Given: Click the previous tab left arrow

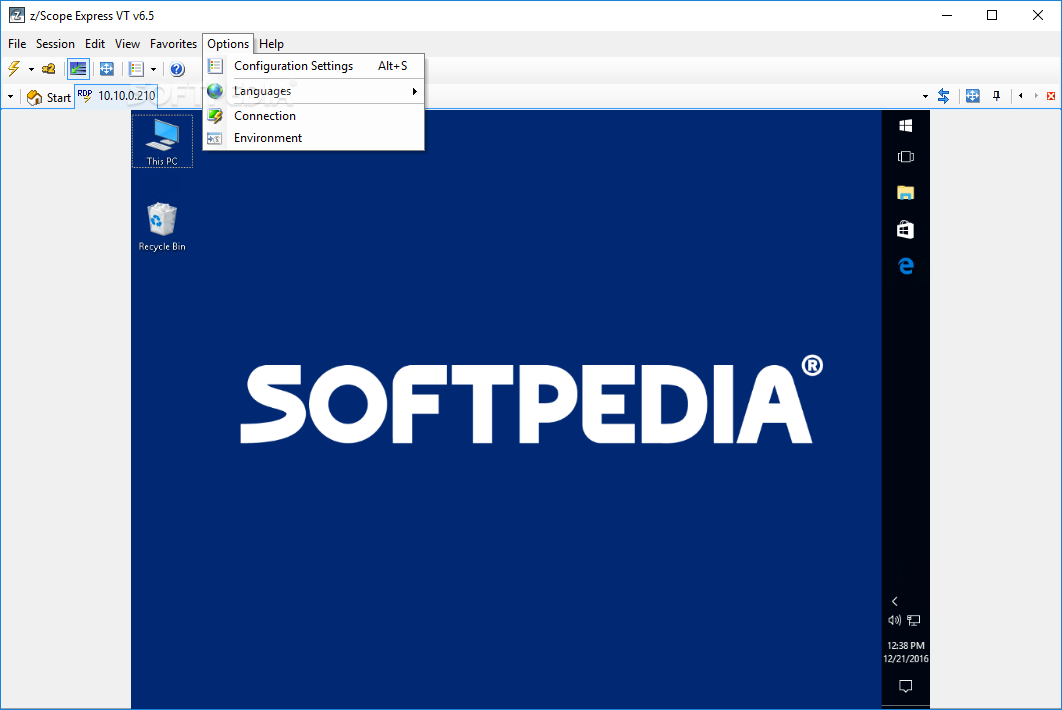Looking at the screenshot, I should 1021,96.
